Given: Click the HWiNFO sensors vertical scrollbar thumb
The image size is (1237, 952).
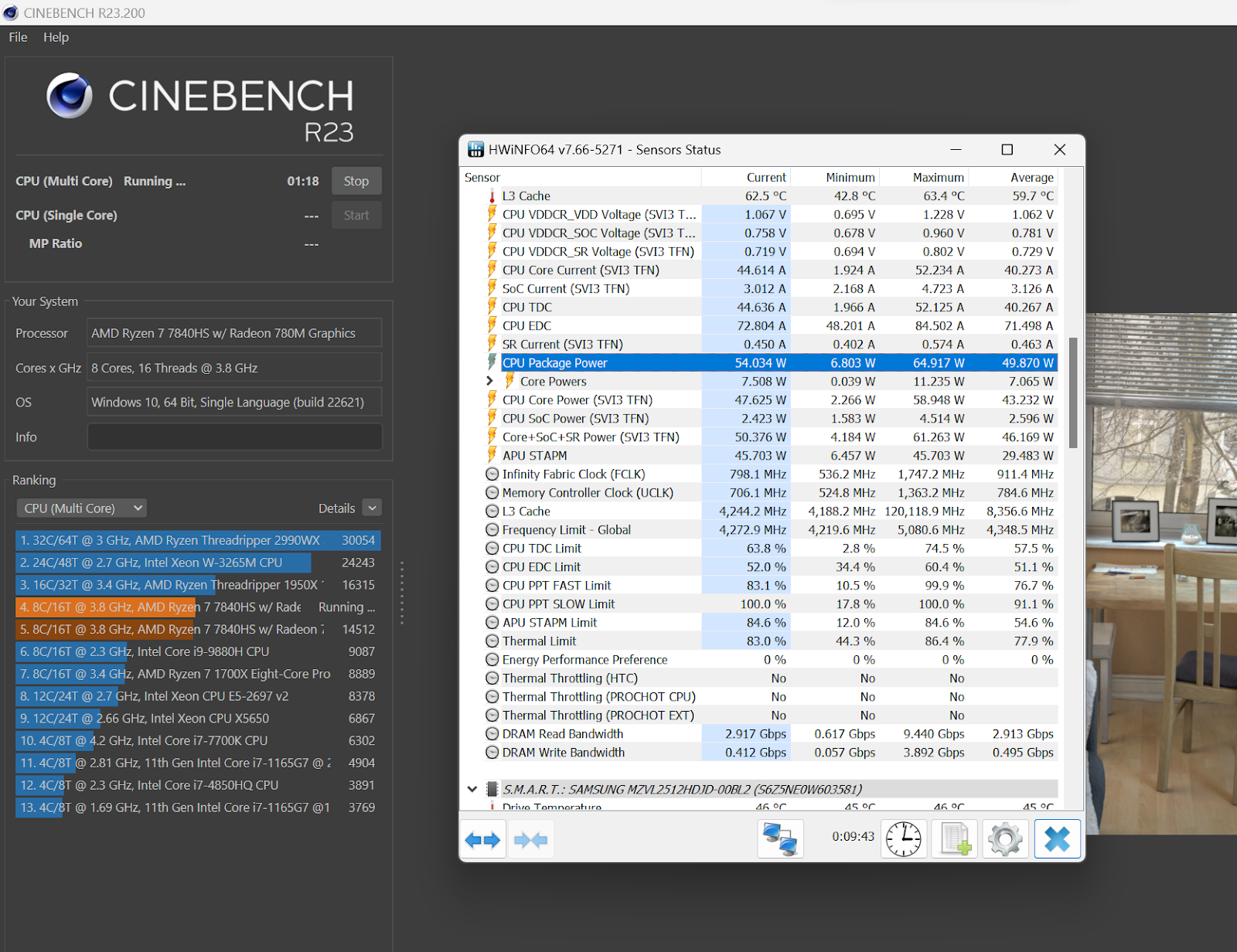Looking at the screenshot, I should (1073, 393).
